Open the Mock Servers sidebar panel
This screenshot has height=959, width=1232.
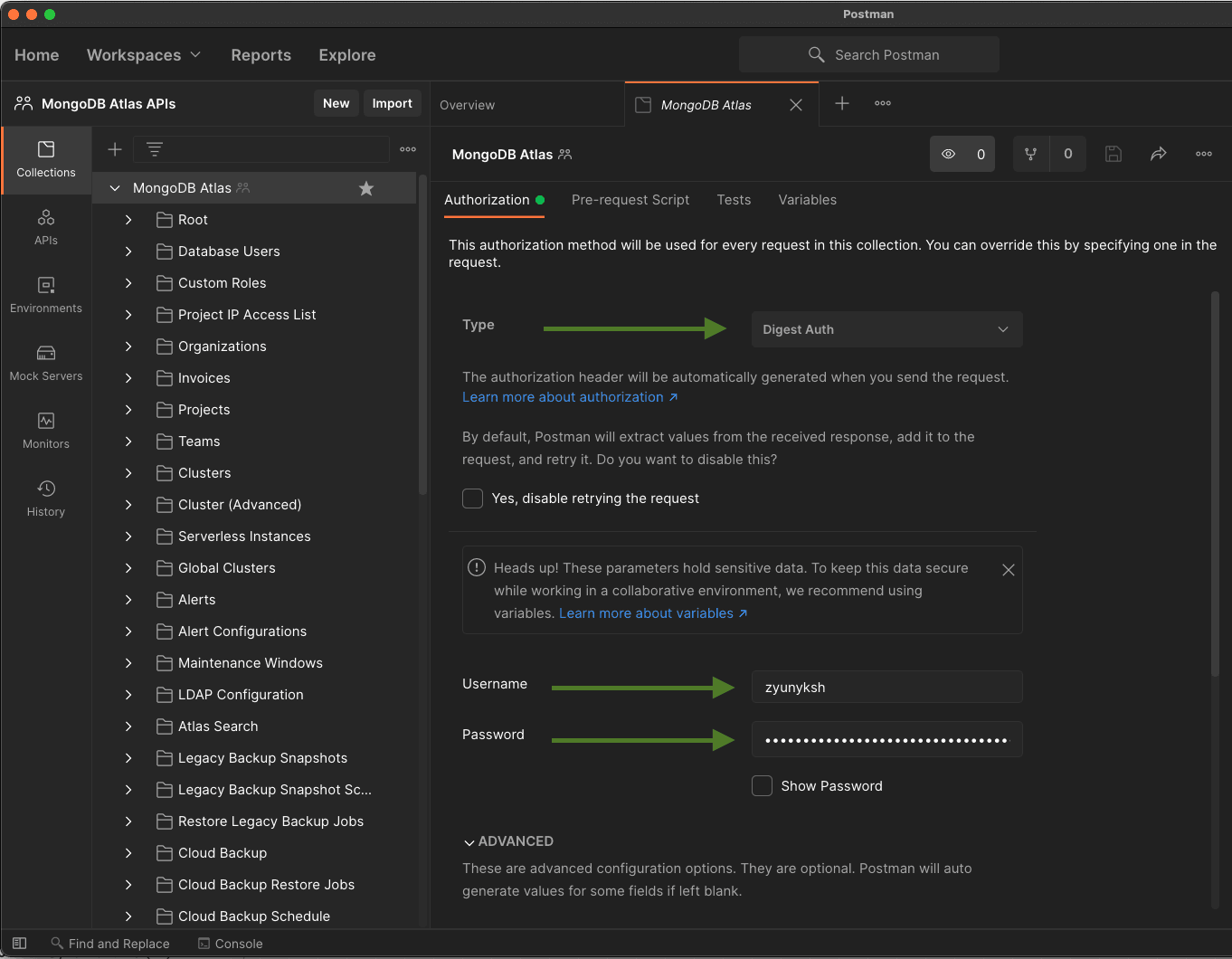coord(46,363)
